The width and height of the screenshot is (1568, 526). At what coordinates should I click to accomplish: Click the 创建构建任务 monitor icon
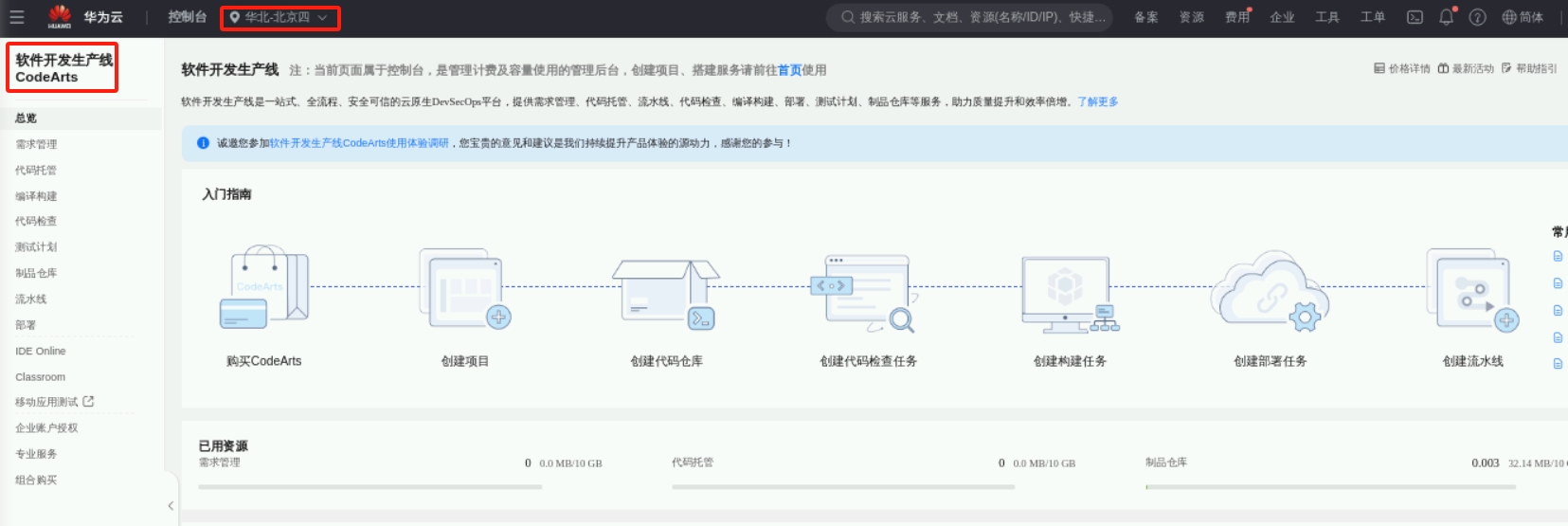click(x=1071, y=294)
